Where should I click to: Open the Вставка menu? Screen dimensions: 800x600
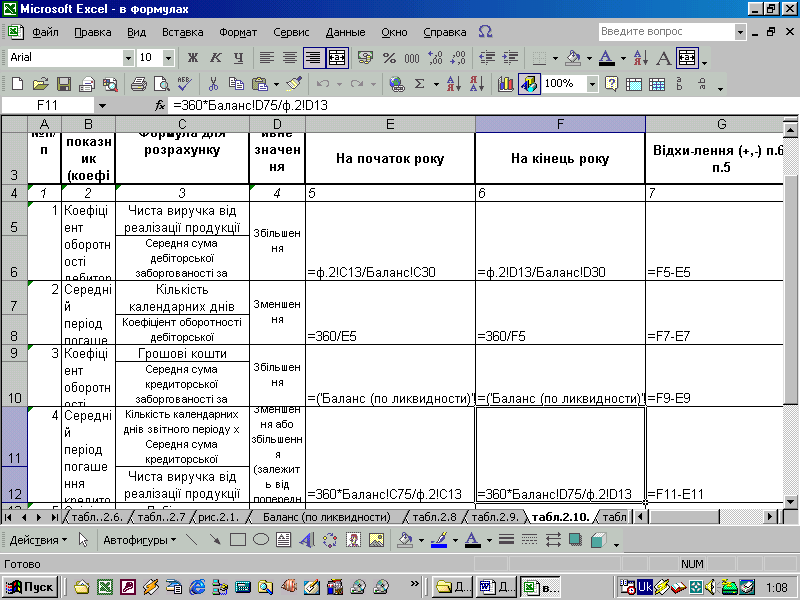183,32
